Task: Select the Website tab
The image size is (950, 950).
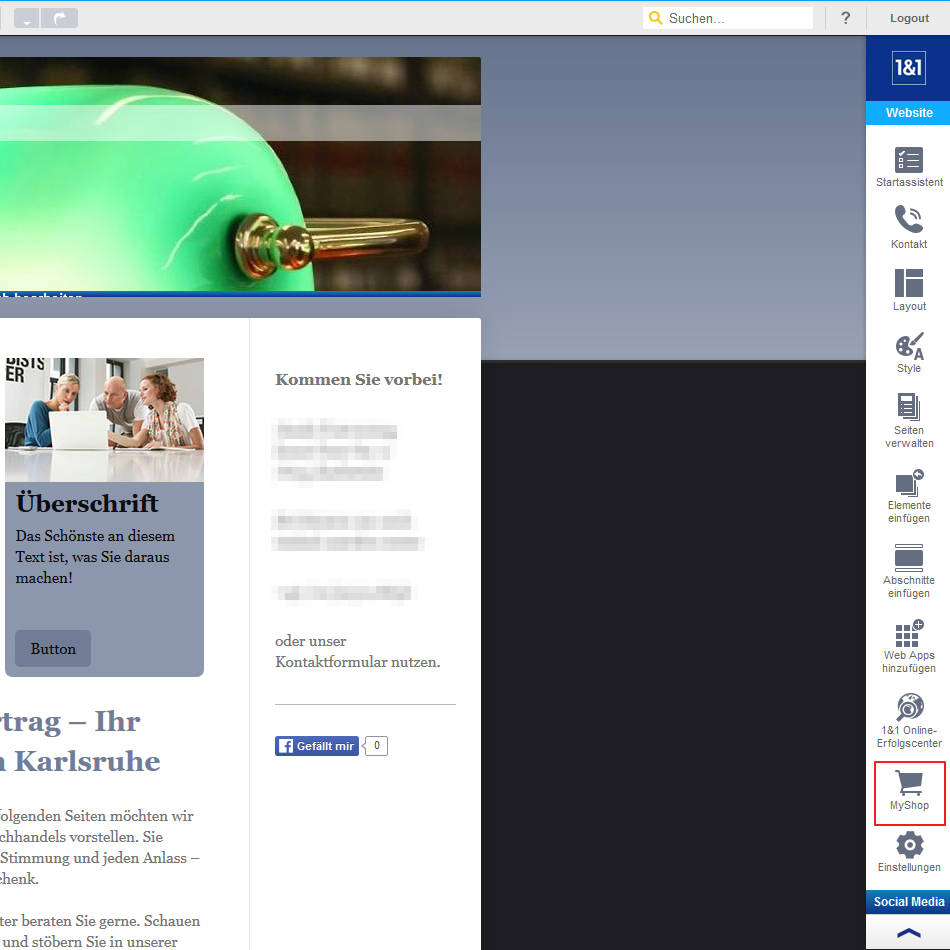Action: [908, 113]
